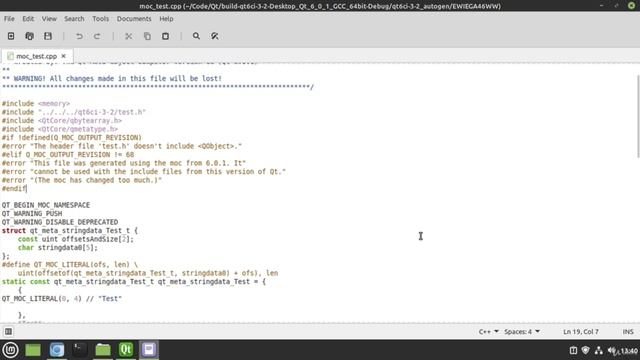Open terminal from taskbar

pyautogui.click(x=80, y=350)
